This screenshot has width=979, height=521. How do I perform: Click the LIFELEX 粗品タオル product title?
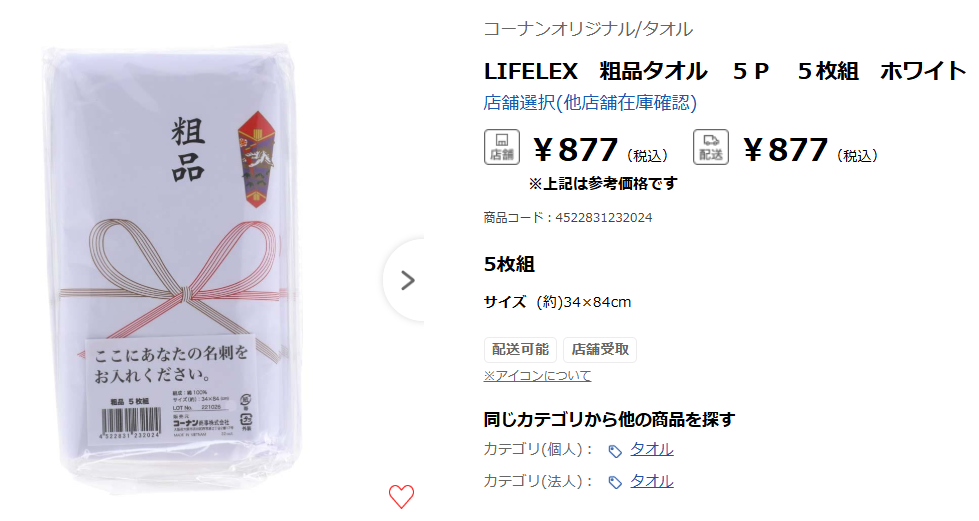pos(725,71)
